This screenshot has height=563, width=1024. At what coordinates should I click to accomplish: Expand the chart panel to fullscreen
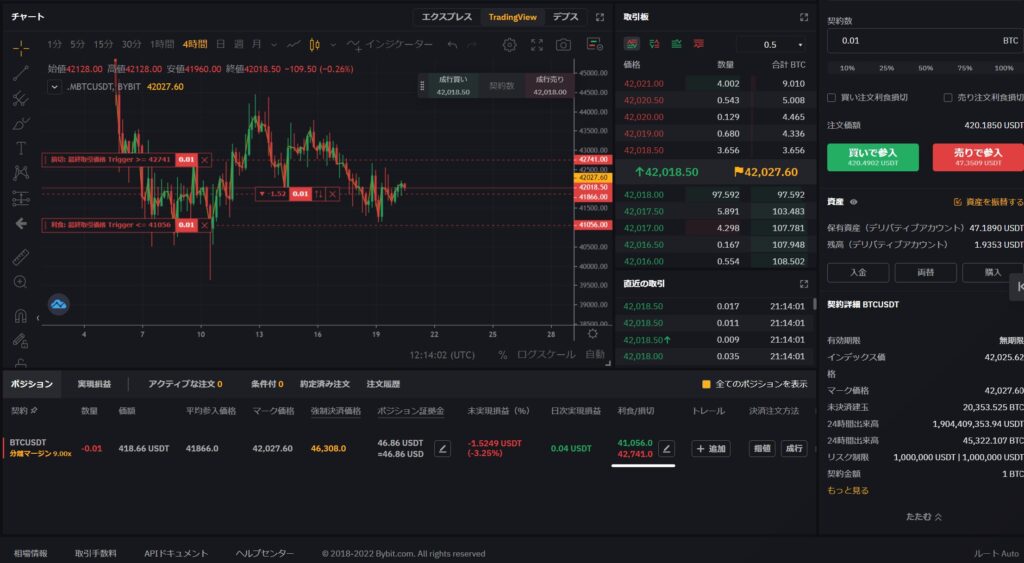click(x=600, y=17)
